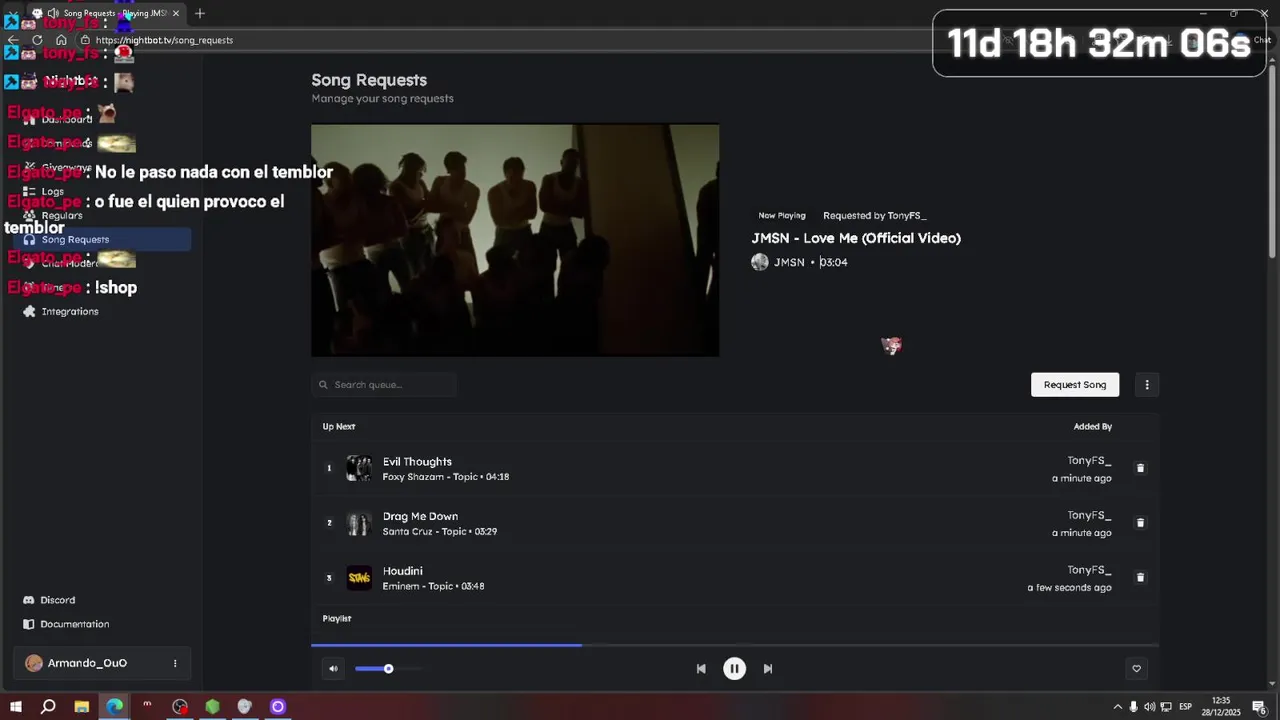Mute the player volume speaker icon
Viewport: 1280px width, 720px height.
(333, 669)
